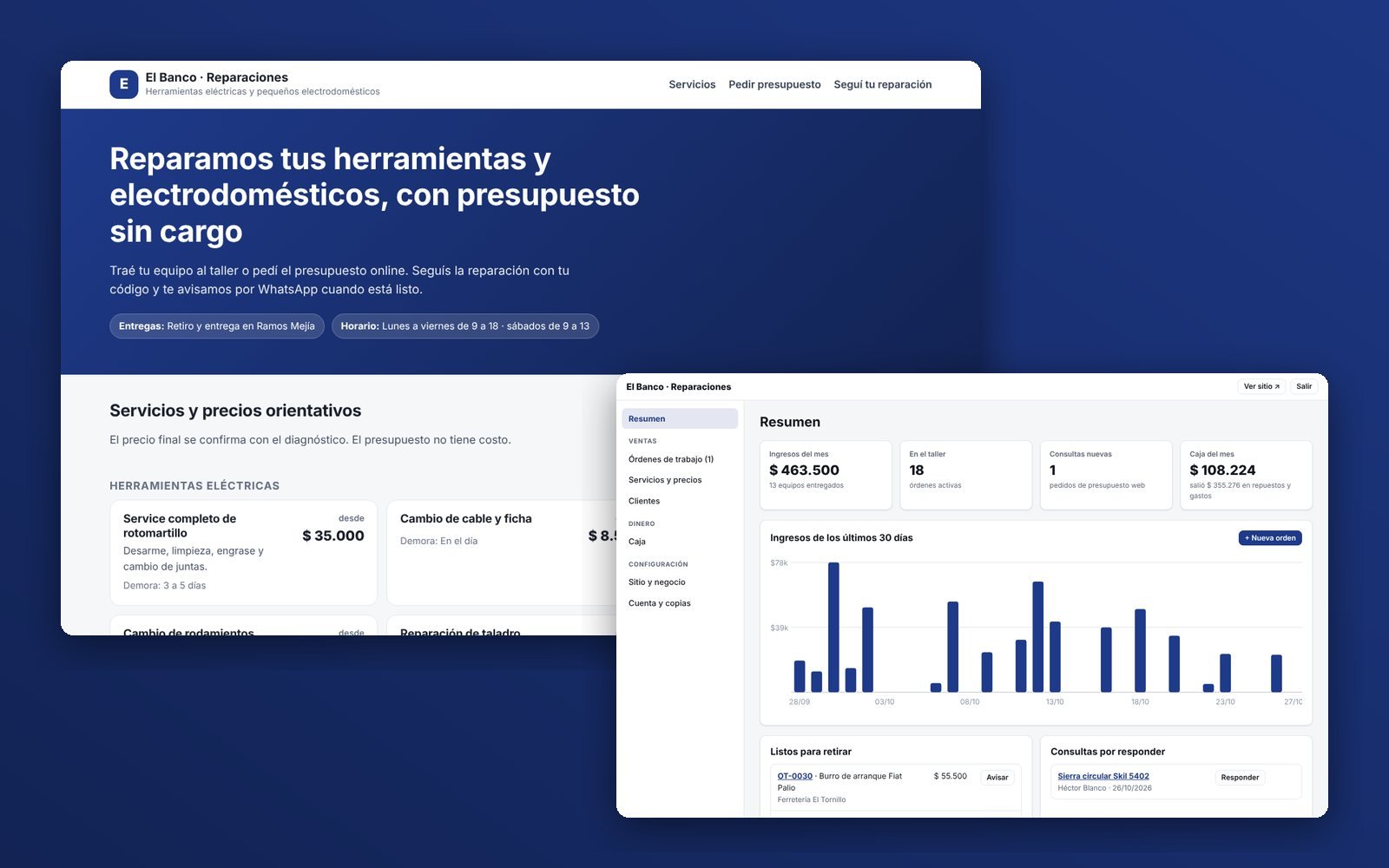The width and height of the screenshot is (1389, 868).
Task: Click the Ver sitio button
Action: coord(1261,386)
